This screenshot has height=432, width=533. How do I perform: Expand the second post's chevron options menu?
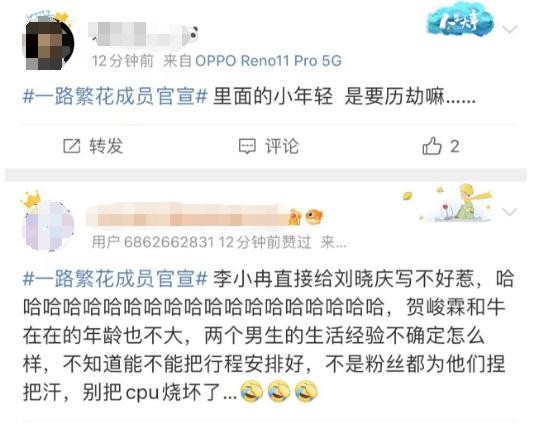510,212
